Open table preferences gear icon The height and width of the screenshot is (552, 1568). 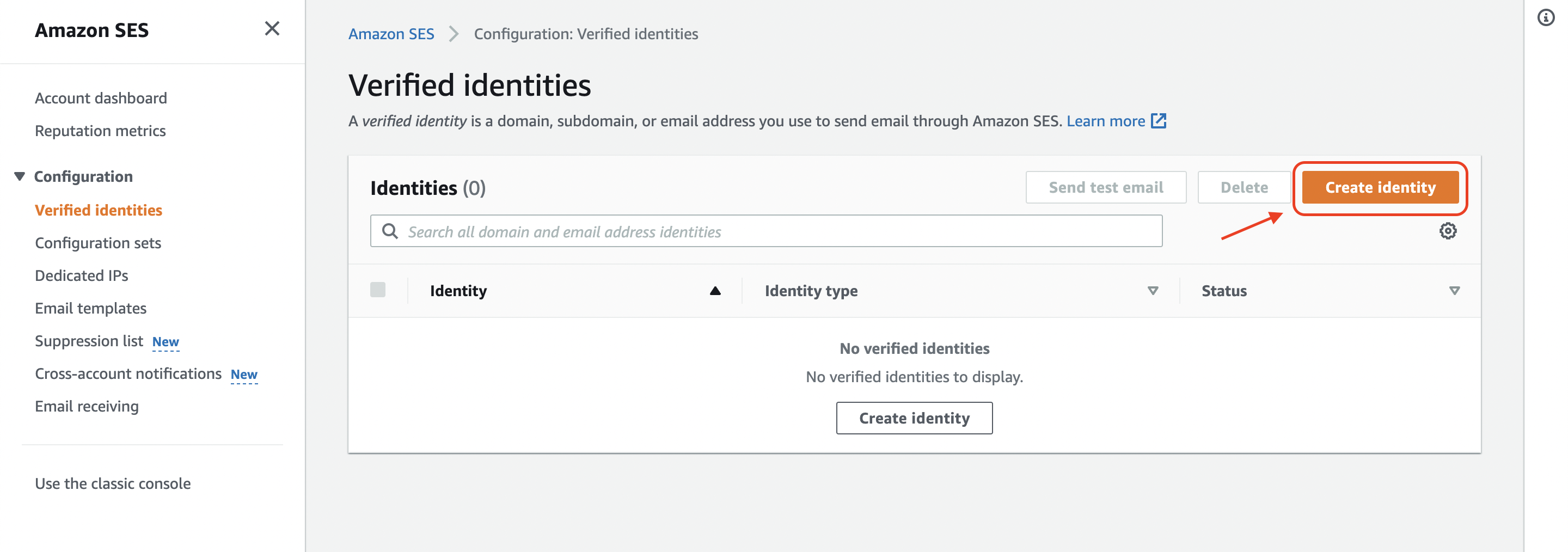click(1448, 231)
